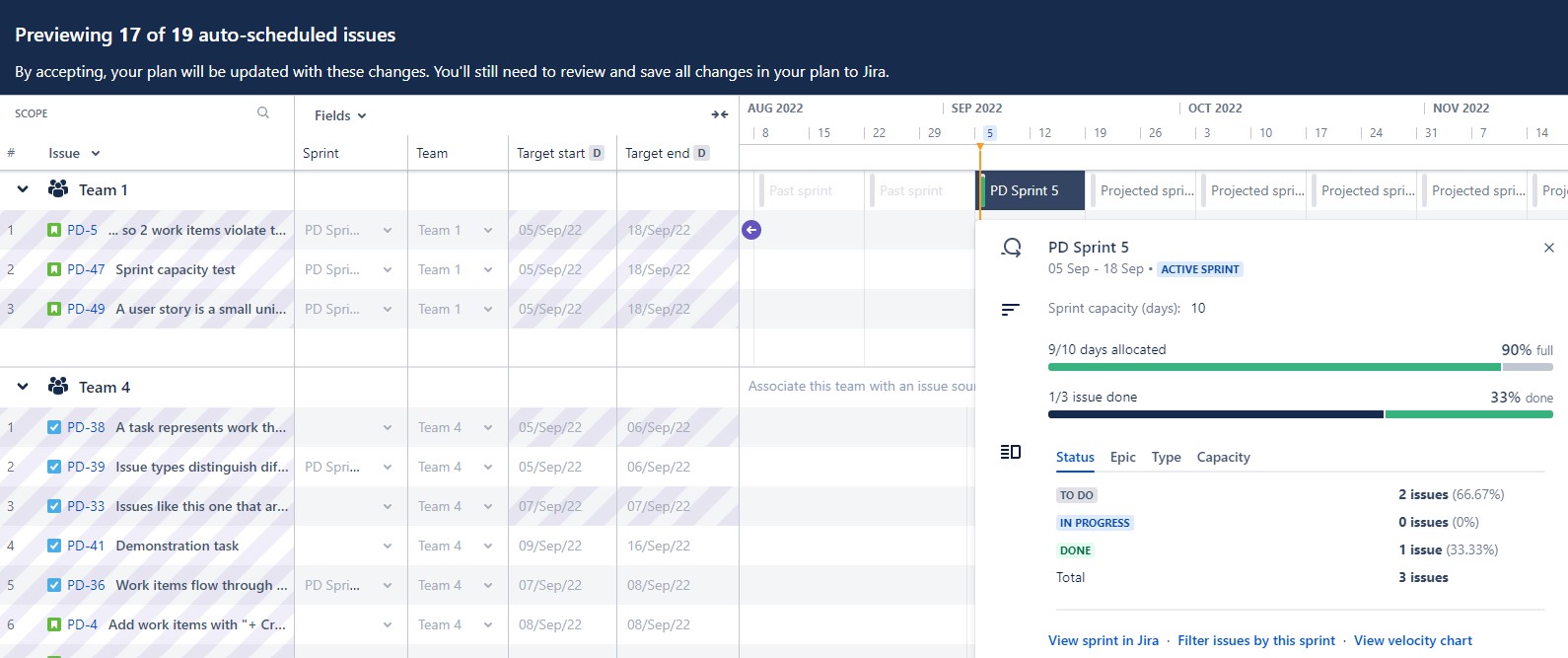The height and width of the screenshot is (658, 1568).
Task: Click the TO DO status lozenge
Action: (x=1077, y=495)
